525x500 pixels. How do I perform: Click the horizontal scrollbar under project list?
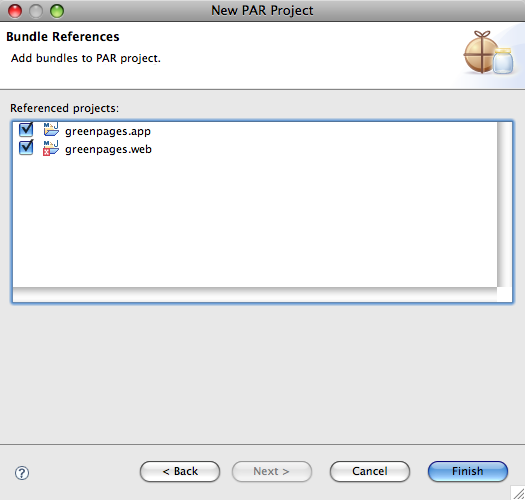pyautogui.click(x=255, y=294)
